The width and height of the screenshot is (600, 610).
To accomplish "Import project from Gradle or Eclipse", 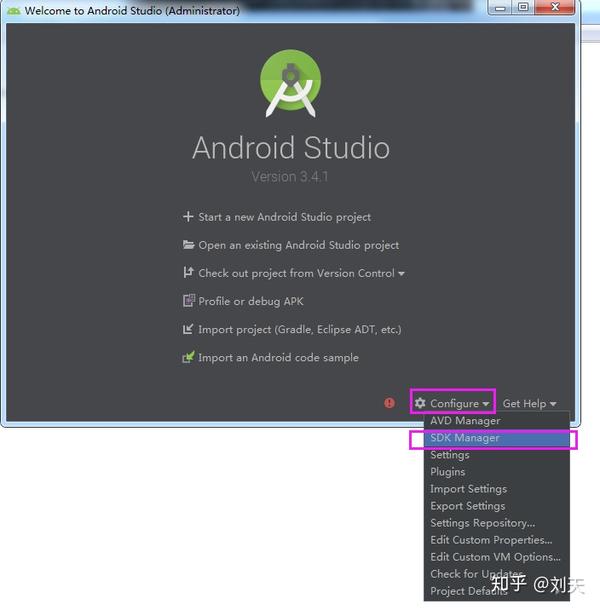I will click(300, 330).
